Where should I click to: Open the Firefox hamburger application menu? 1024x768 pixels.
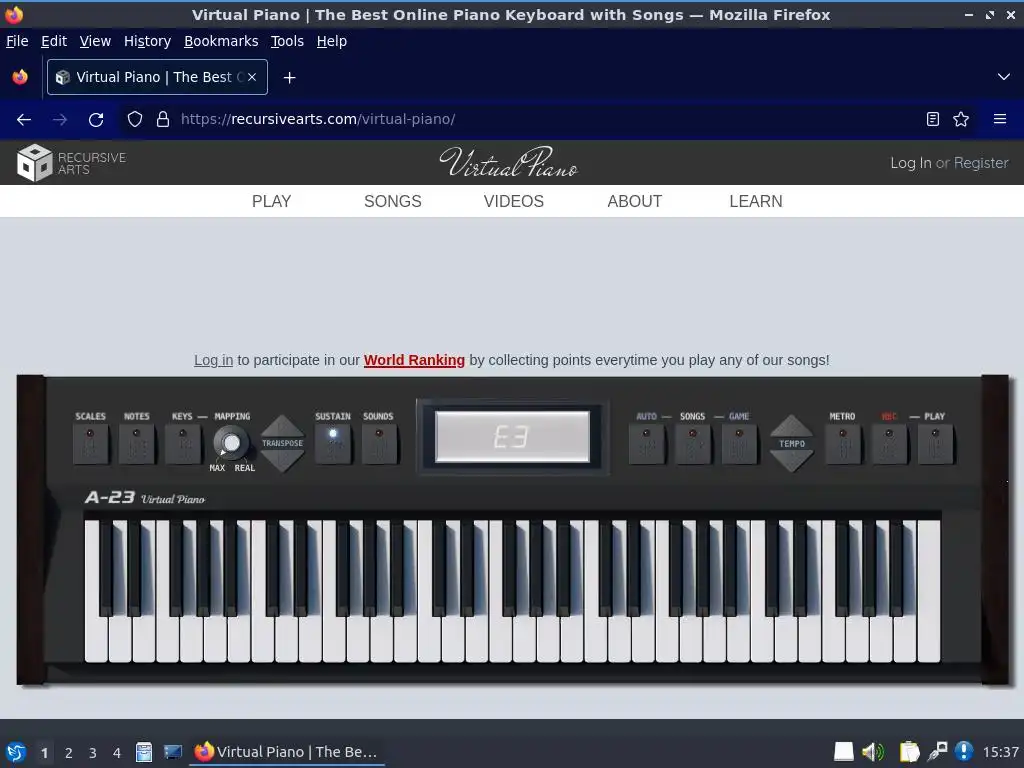pyautogui.click(x=1000, y=120)
